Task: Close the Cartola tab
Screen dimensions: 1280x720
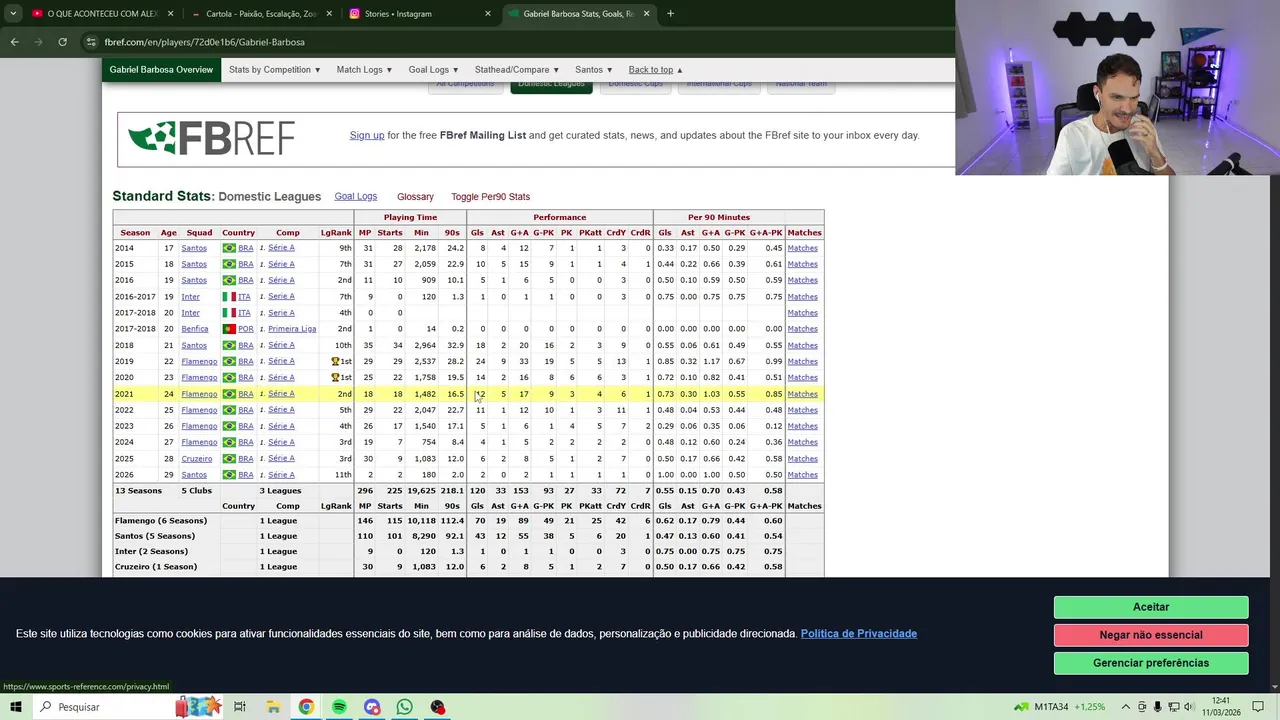Action: tap(329, 14)
